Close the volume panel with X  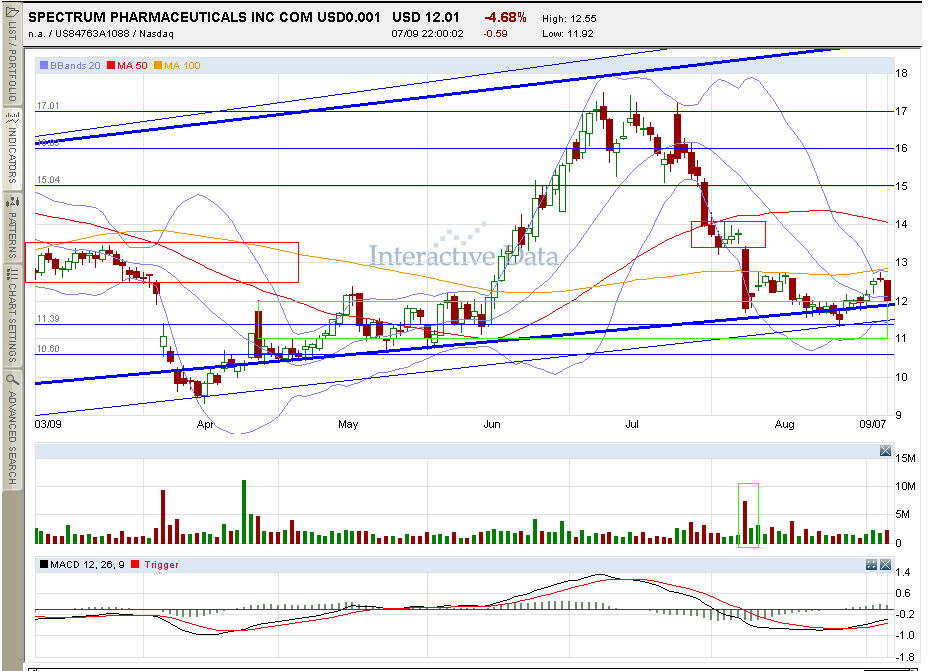(885, 451)
